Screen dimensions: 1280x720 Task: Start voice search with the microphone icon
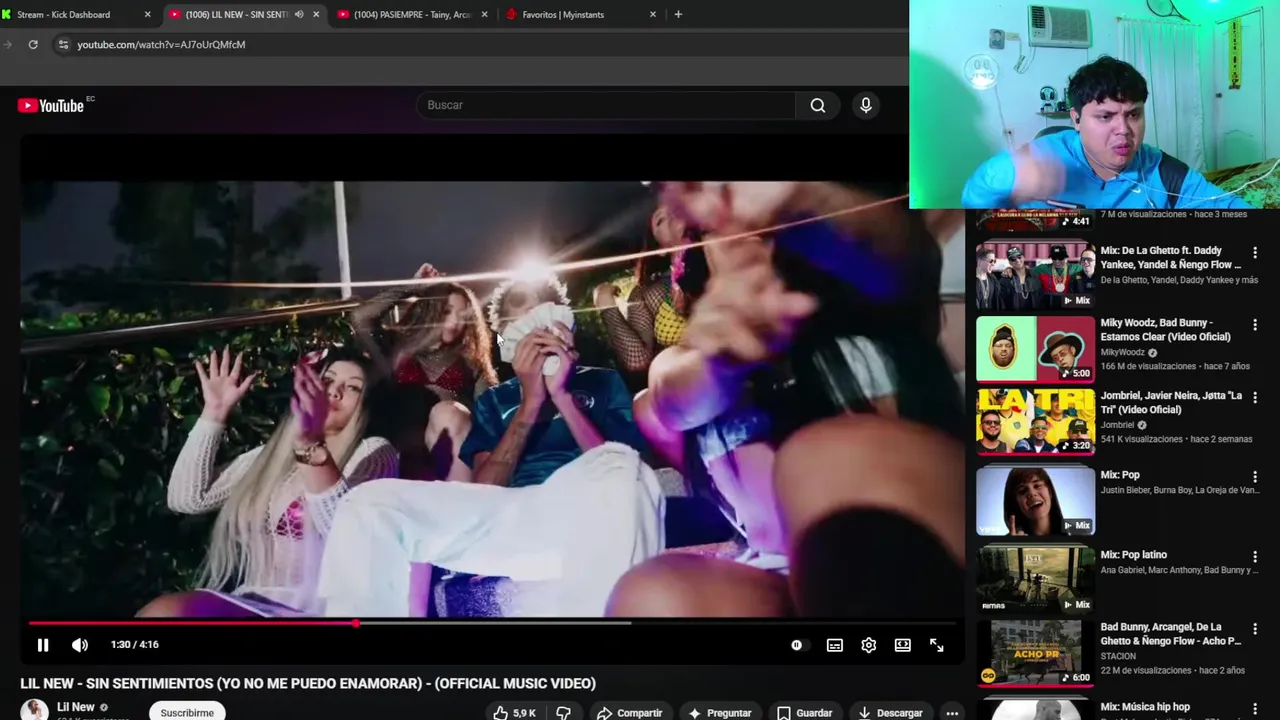[x=866, y=105]
